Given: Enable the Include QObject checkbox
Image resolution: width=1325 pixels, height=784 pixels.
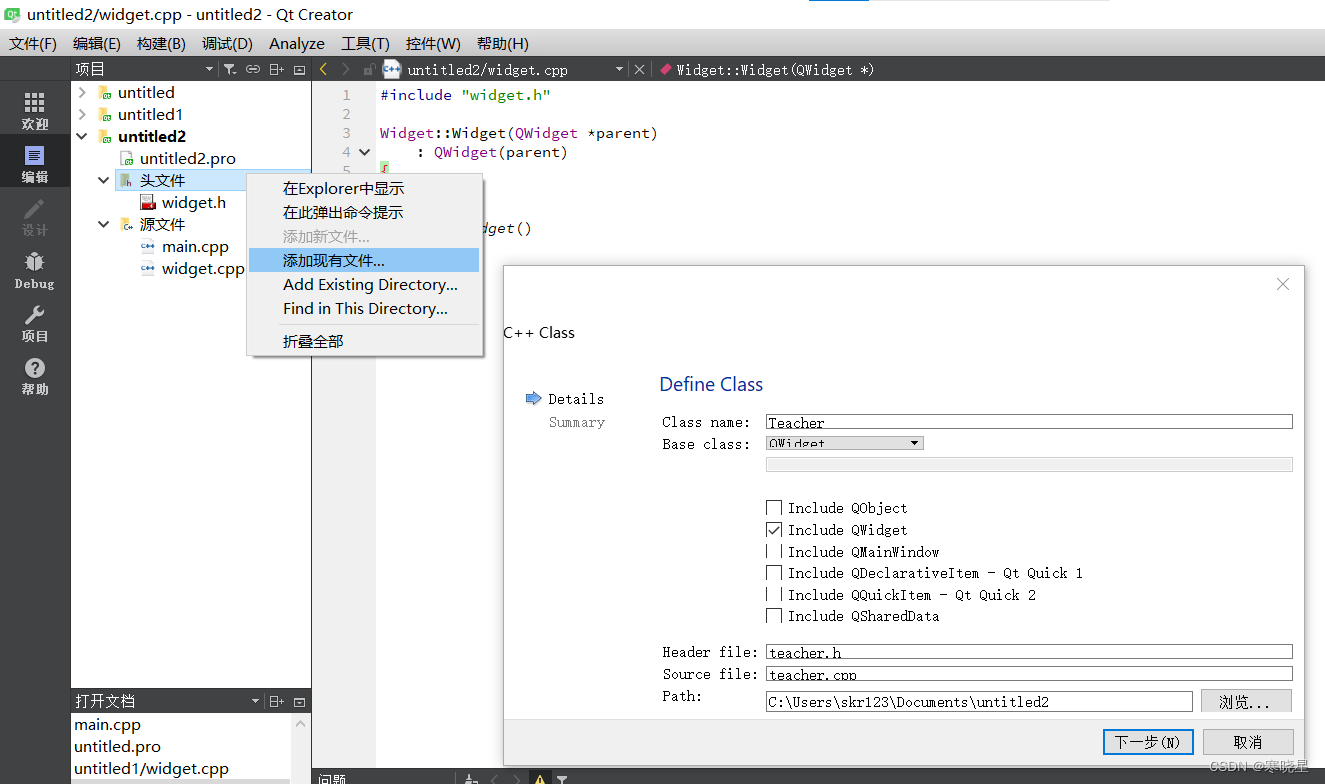Looking at the screenshot, I should 774,508.
